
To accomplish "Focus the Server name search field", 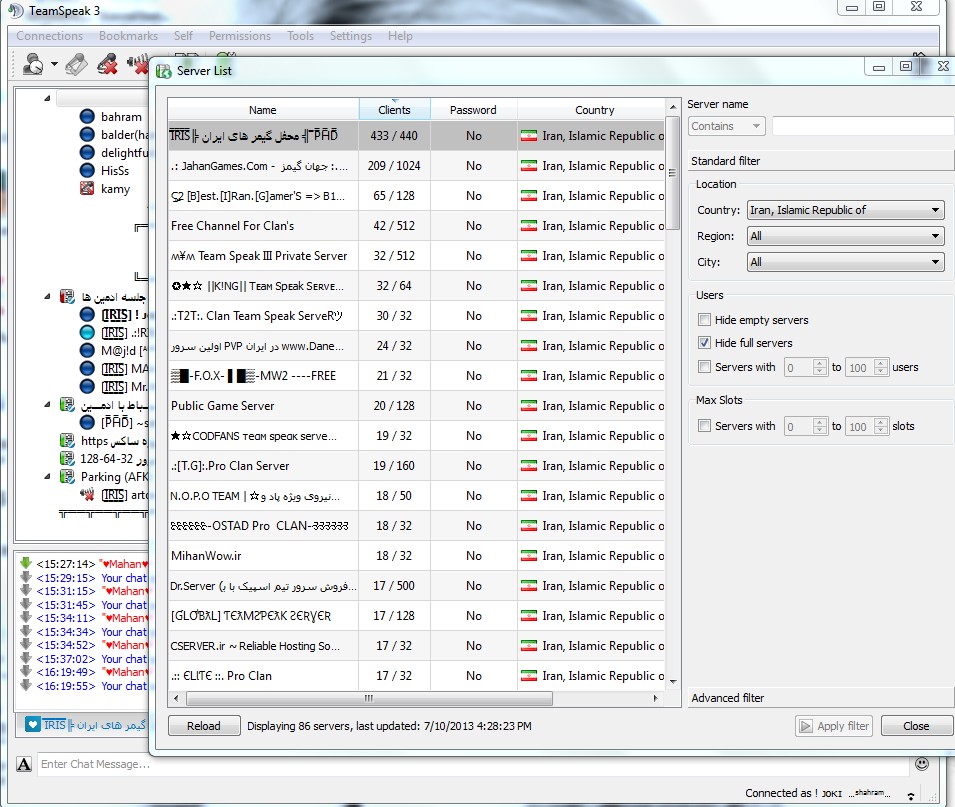I will point(862,126).
